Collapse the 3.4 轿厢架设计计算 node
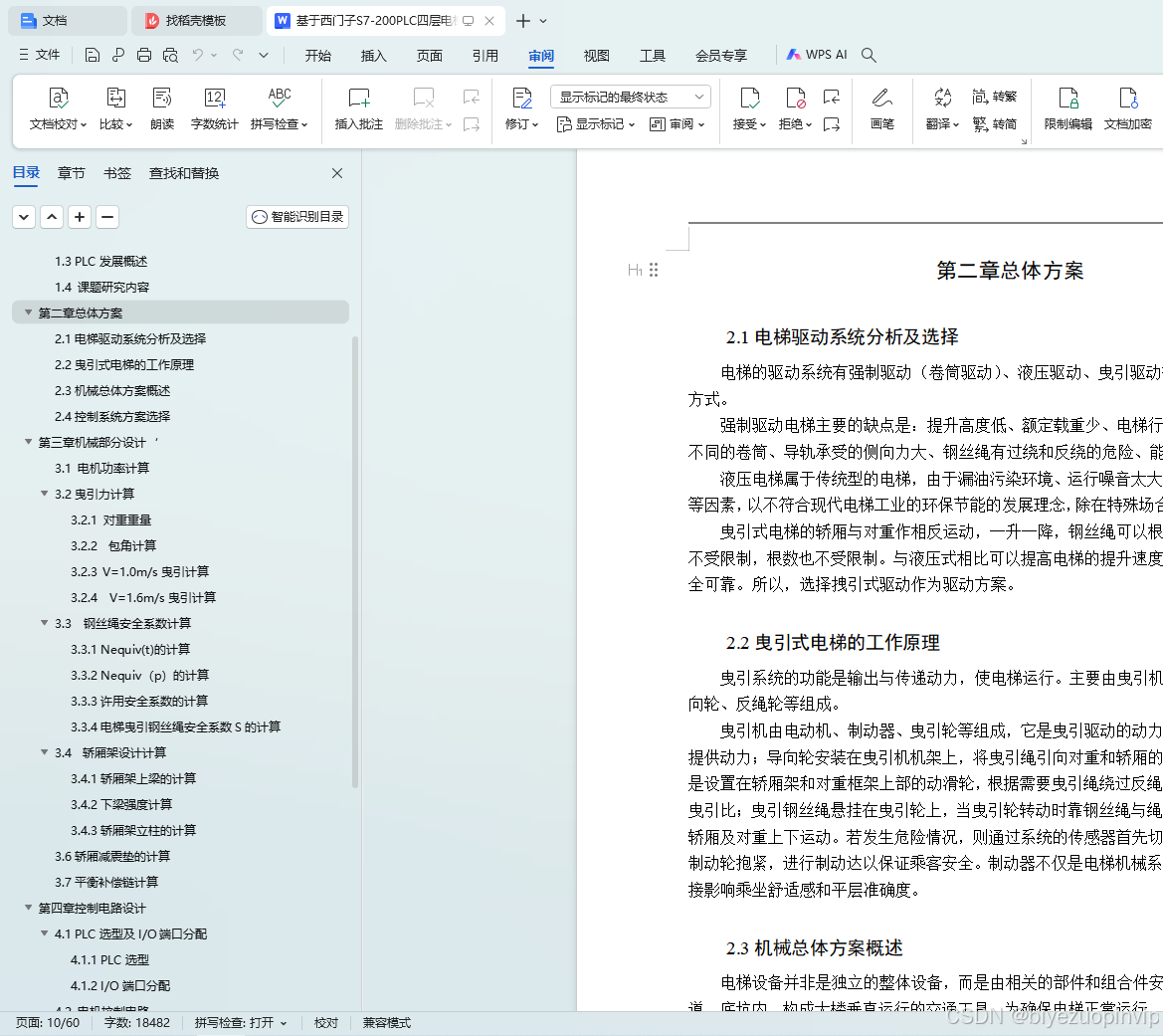1163x1036 pixels. tap(45, 751)
